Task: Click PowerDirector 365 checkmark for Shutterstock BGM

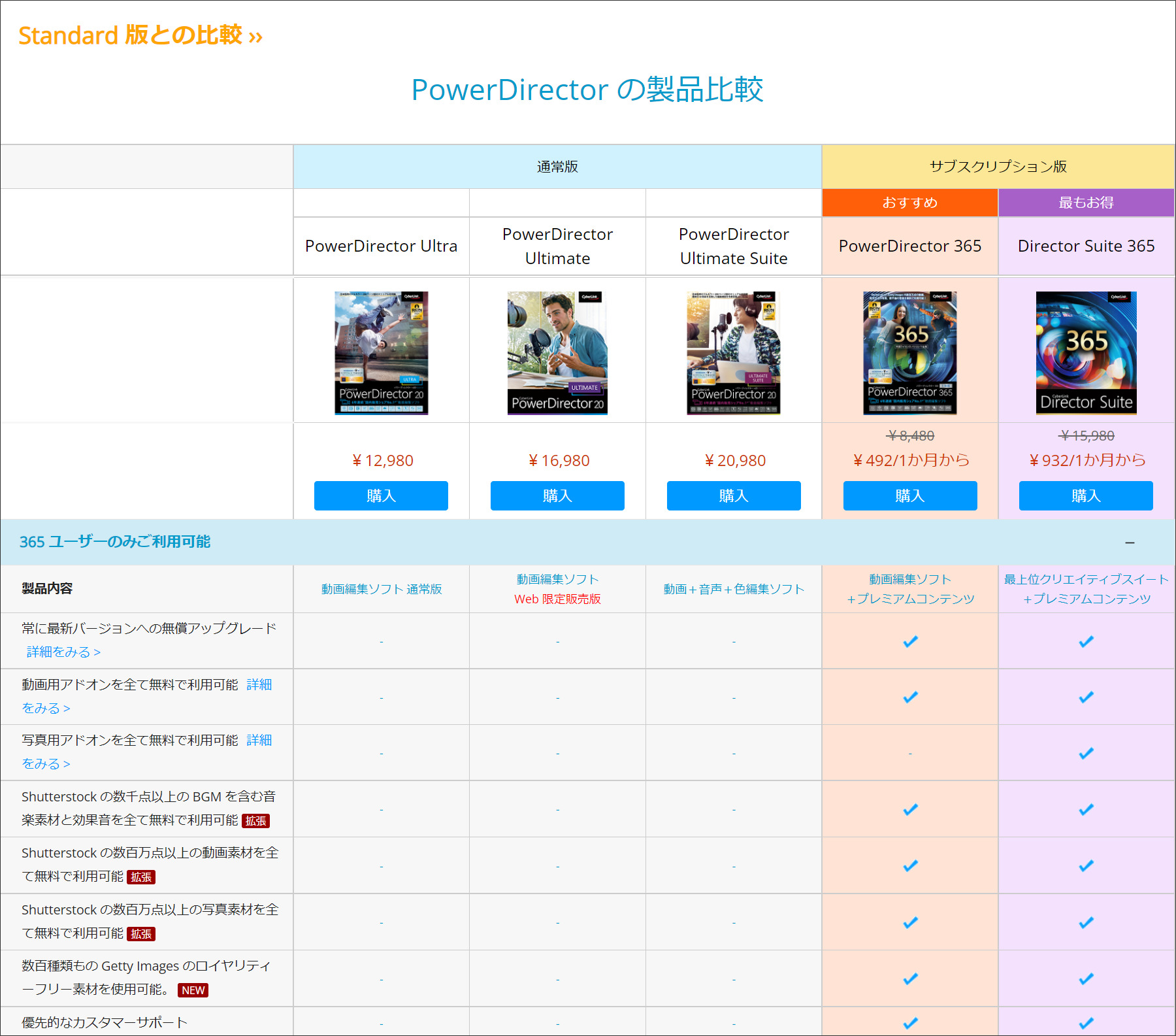Action: tap(910, 810)
